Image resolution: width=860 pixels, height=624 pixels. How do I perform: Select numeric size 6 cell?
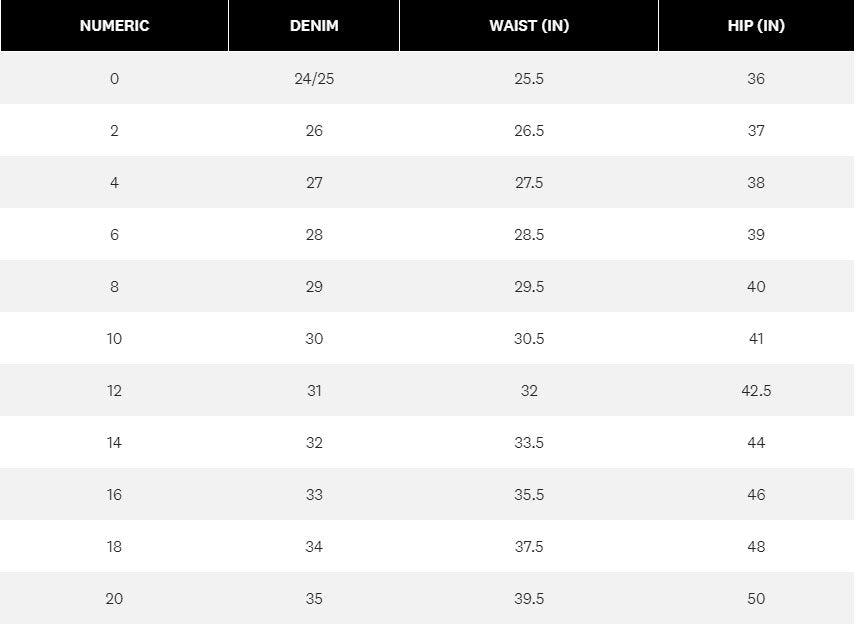(x=114, y=235)
